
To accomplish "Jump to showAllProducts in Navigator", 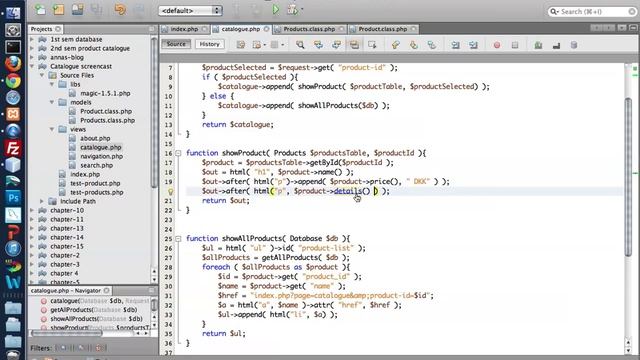I will (96, 319).
